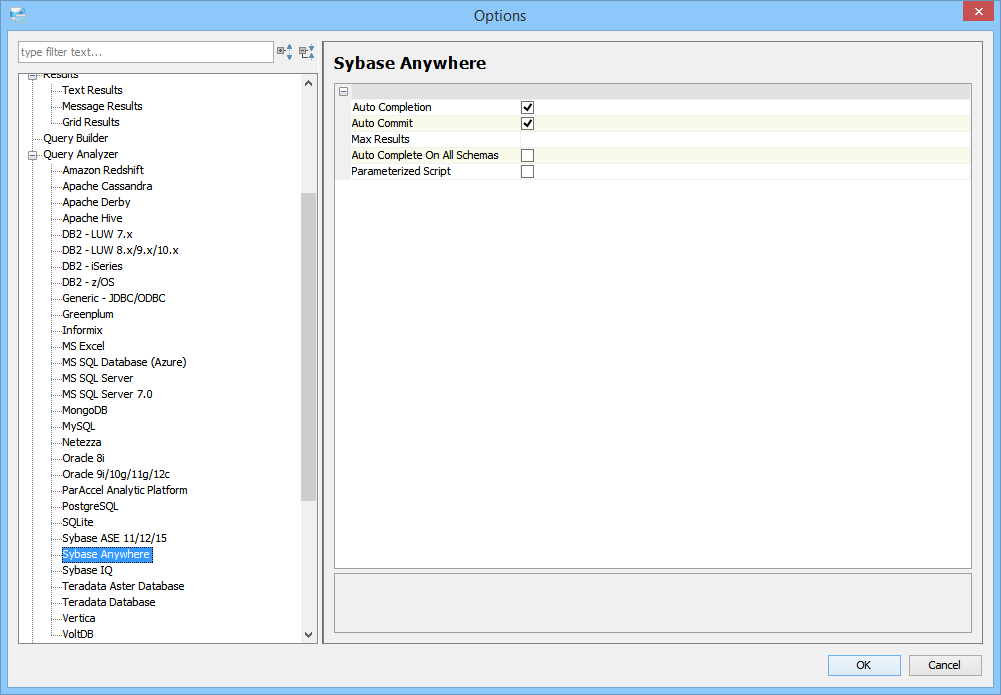Select PostgreSQL in the tree
1001x695 pixels.
(90, 506)
